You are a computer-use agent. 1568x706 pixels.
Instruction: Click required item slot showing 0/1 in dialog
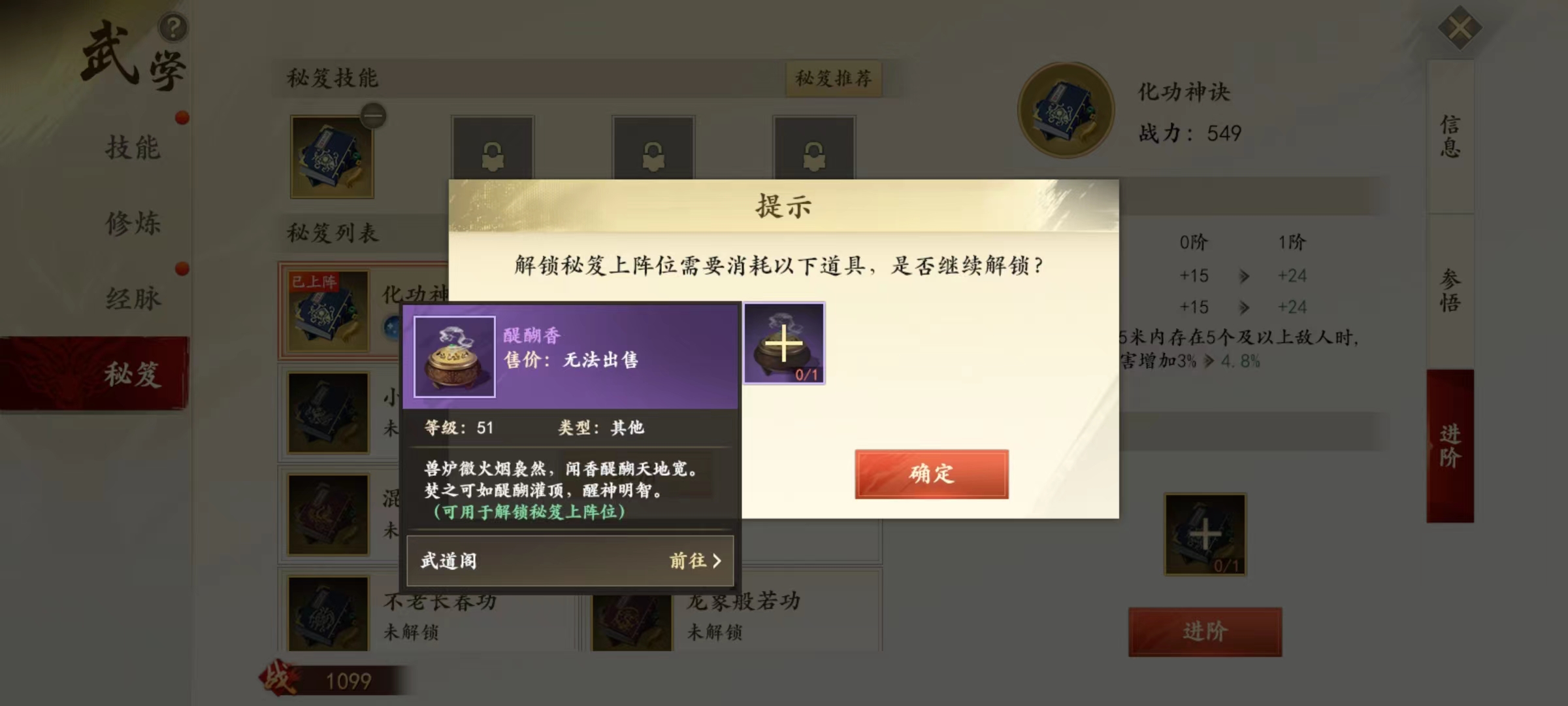pos(785,343)
